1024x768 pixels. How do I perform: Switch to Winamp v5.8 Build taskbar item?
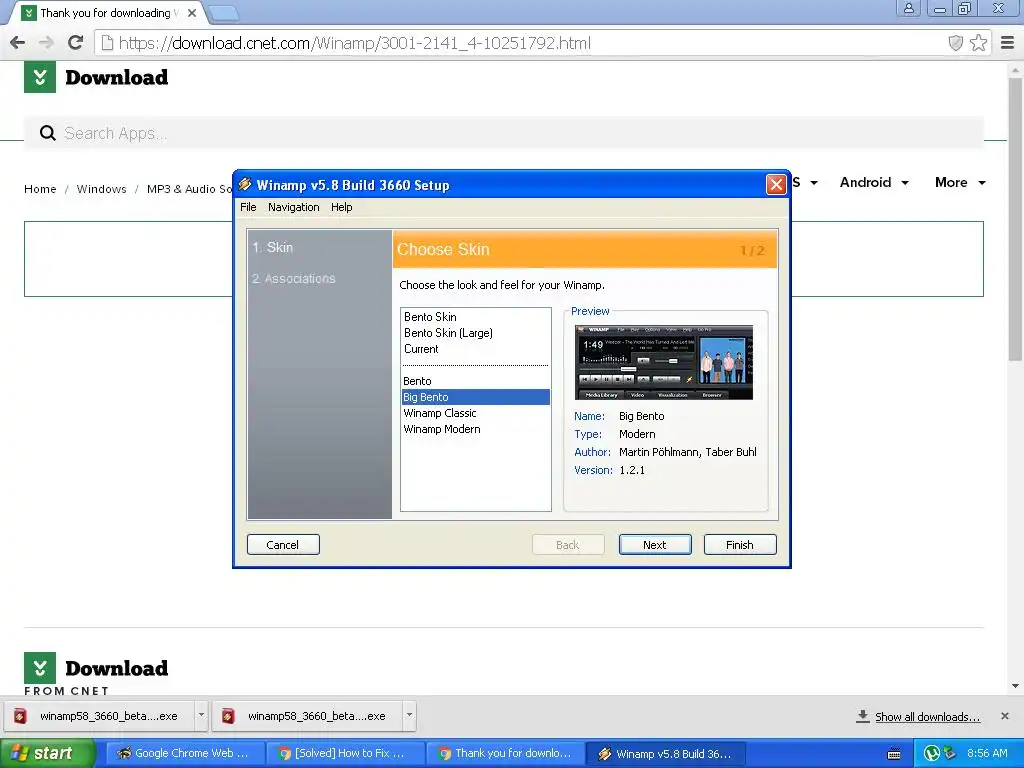pyautogui.click(x=665, y=754)
